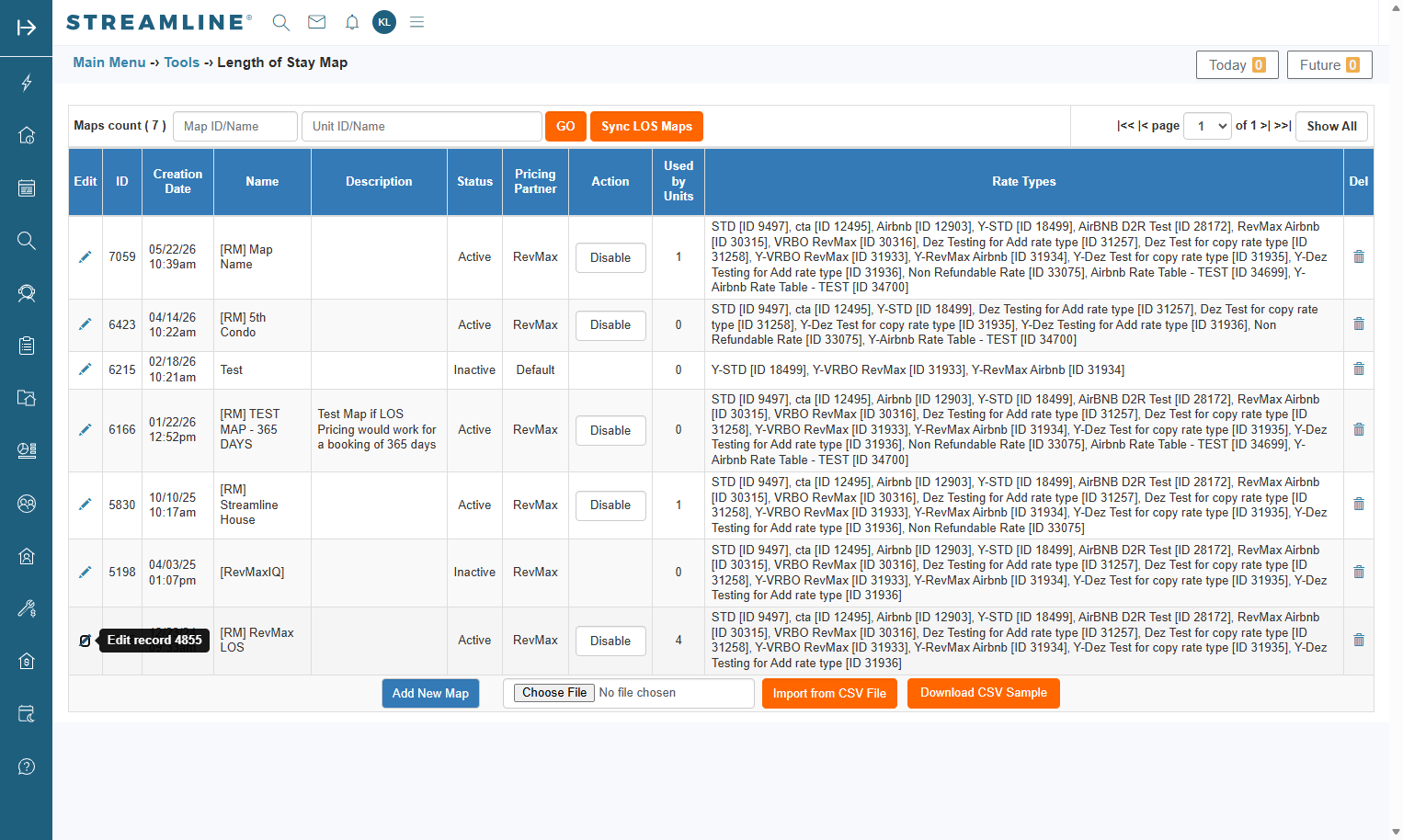Image resolution: width=1403 pixels, height=840 pixels.
Task: Focus the Map ID/Name input field
Action: (x=235, y=127)
